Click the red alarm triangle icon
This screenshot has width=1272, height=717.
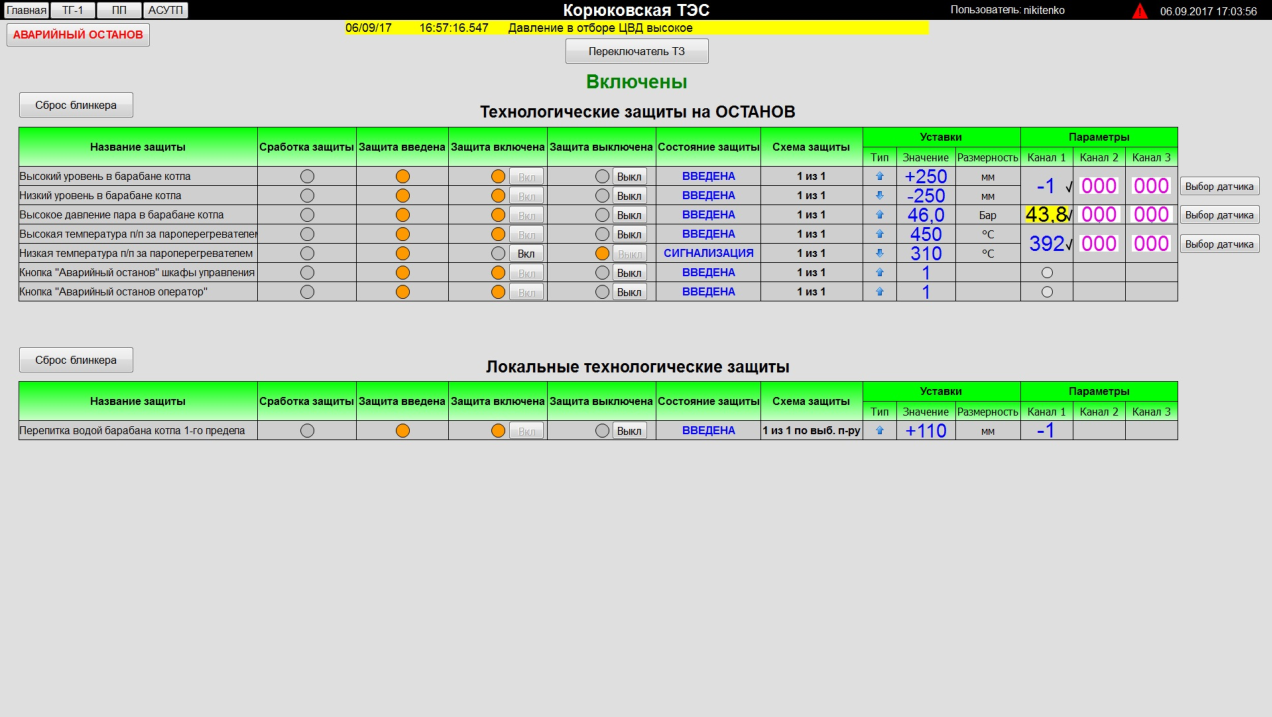[1140, 11]
